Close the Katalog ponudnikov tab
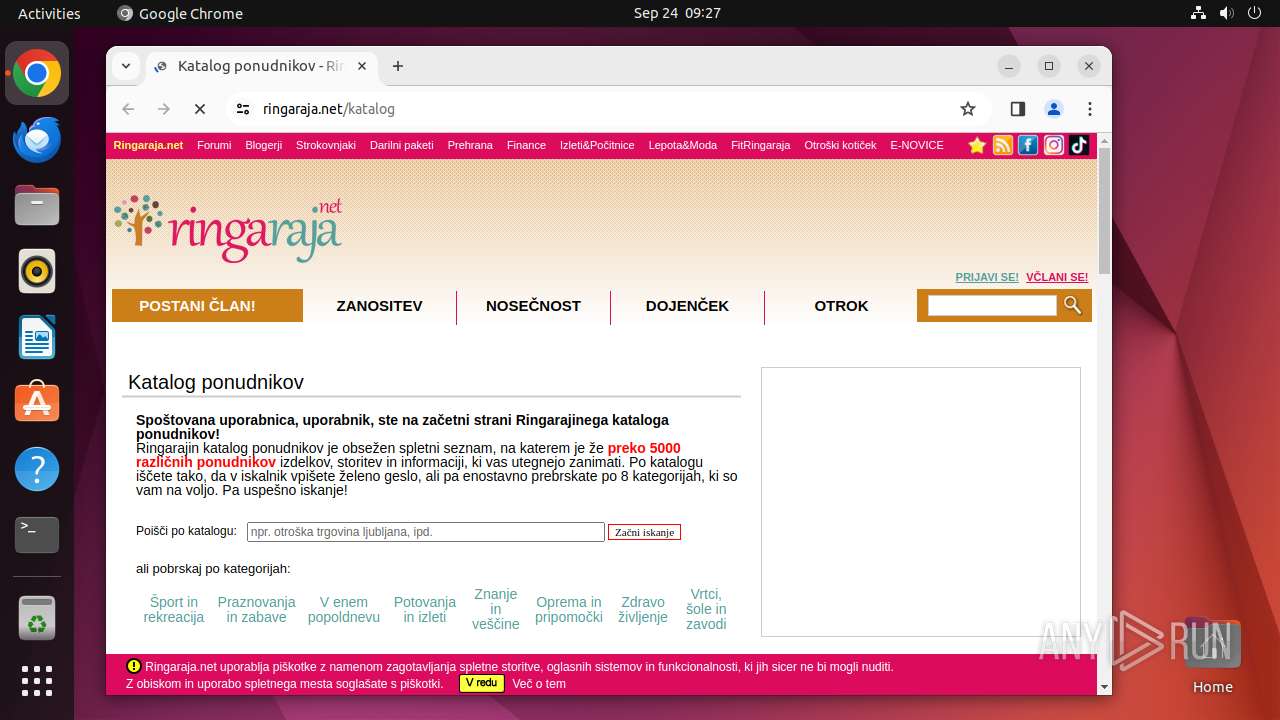The width and height of the screenshot is (1280, 720). [362, 66]
